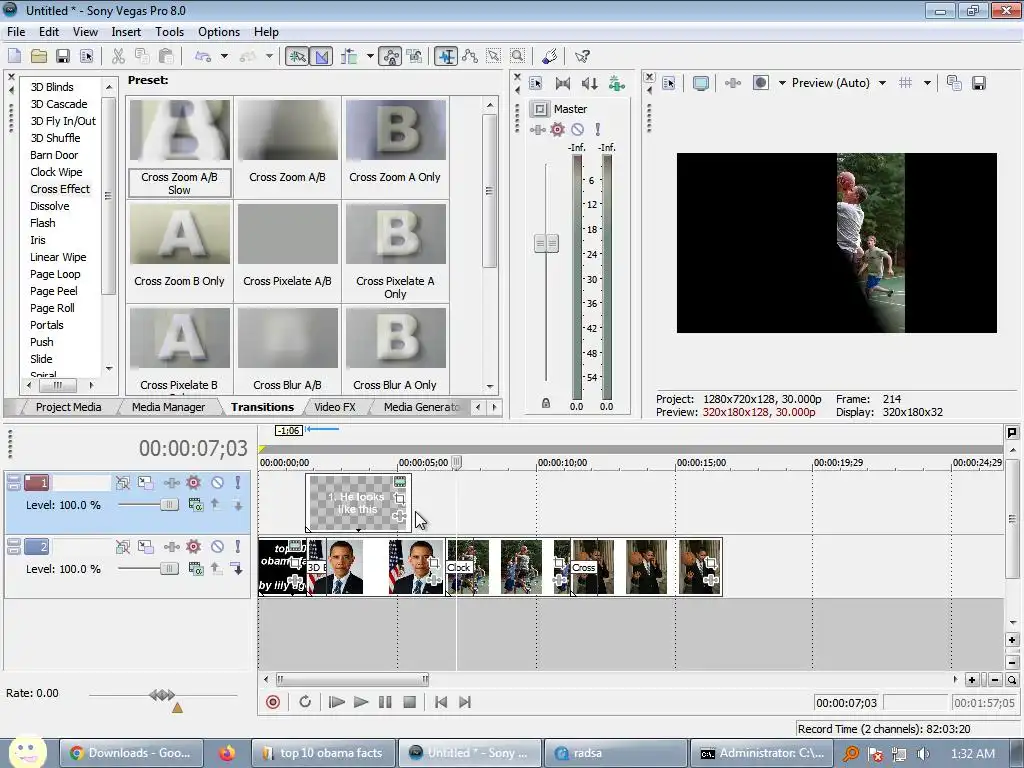Select the 'He looks like this' text clip
Viewport: 1024px width, 768px height.
coord(358,502)
